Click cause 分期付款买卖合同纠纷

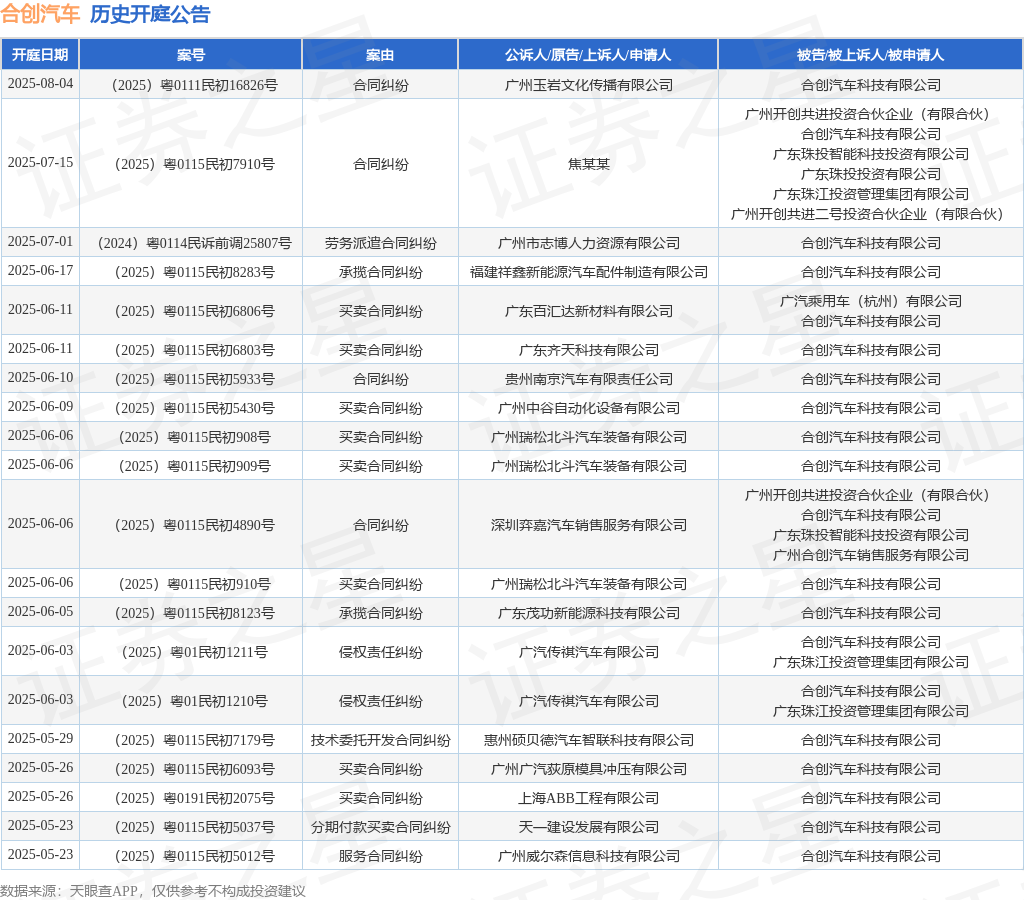click(x=380, y=827)
